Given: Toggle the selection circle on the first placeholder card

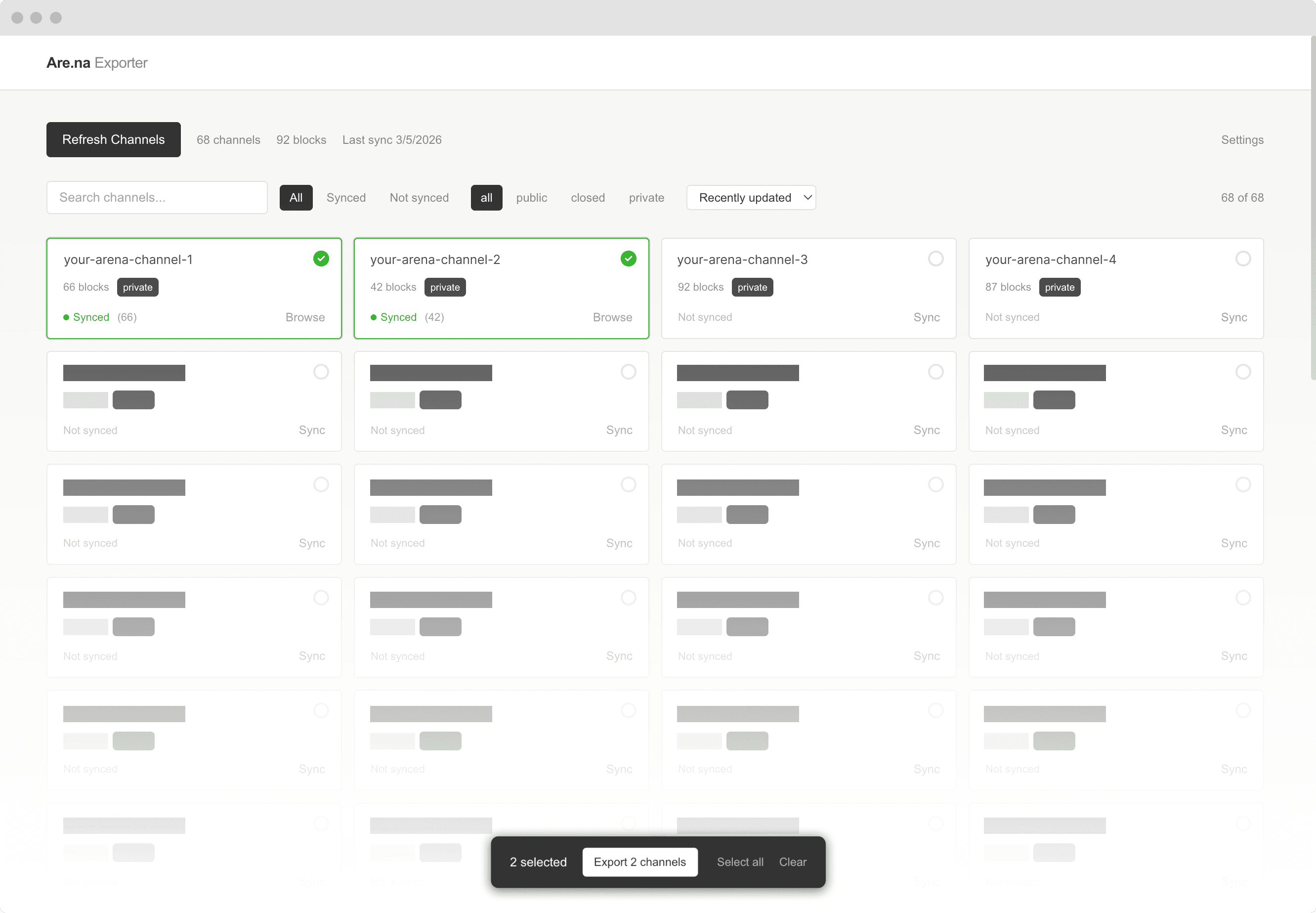Looking at the screenshot, I should (321, 371).
